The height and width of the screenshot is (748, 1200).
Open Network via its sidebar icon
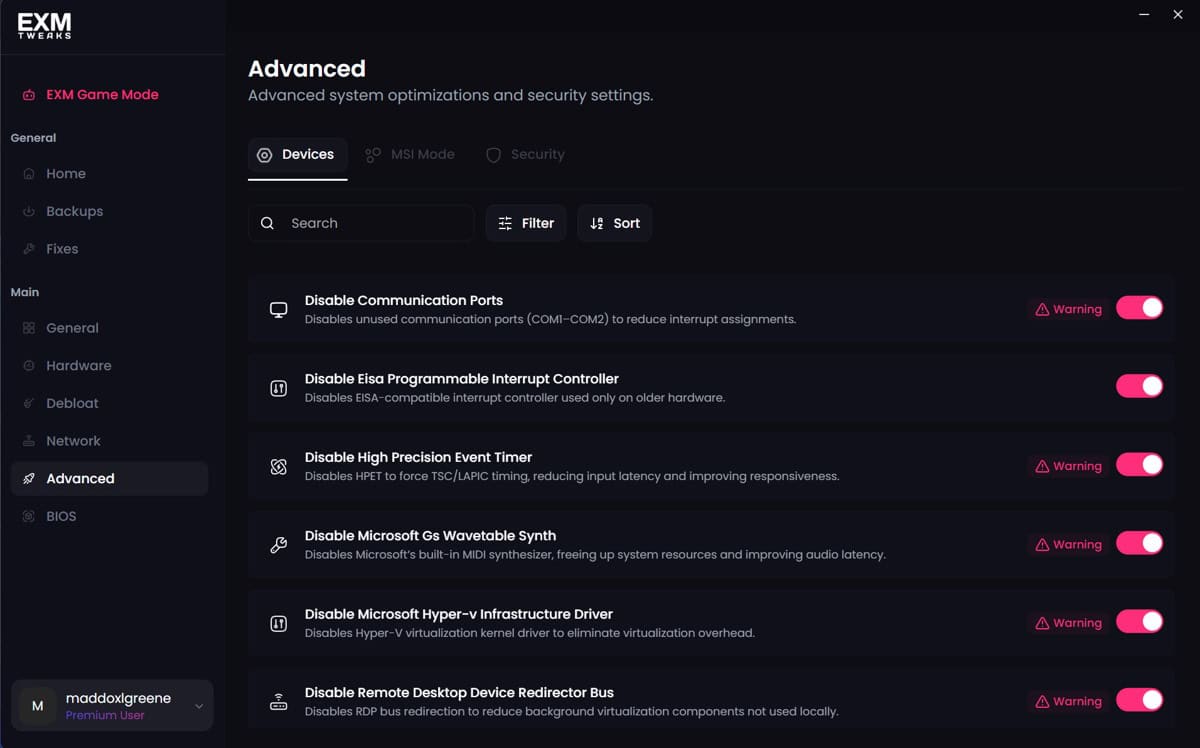pyautogui.click(x=29, y=441)
